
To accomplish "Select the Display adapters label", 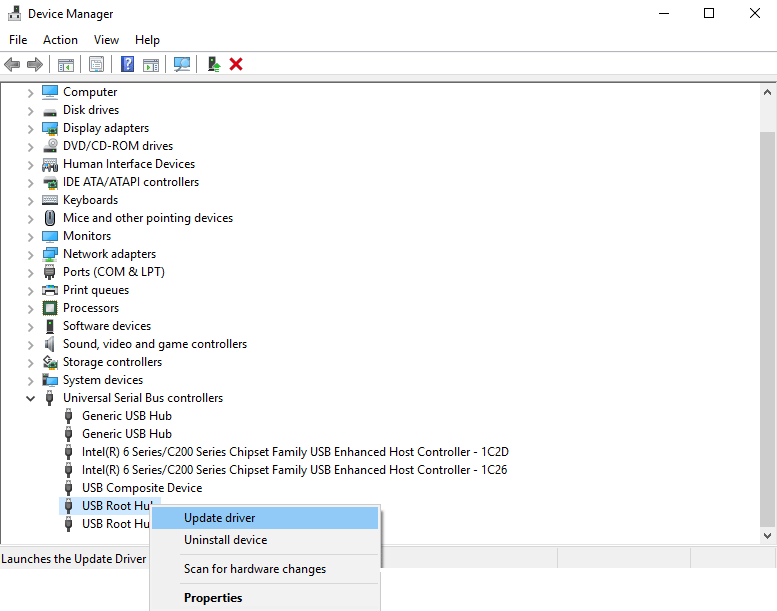I will pos(106,128).
